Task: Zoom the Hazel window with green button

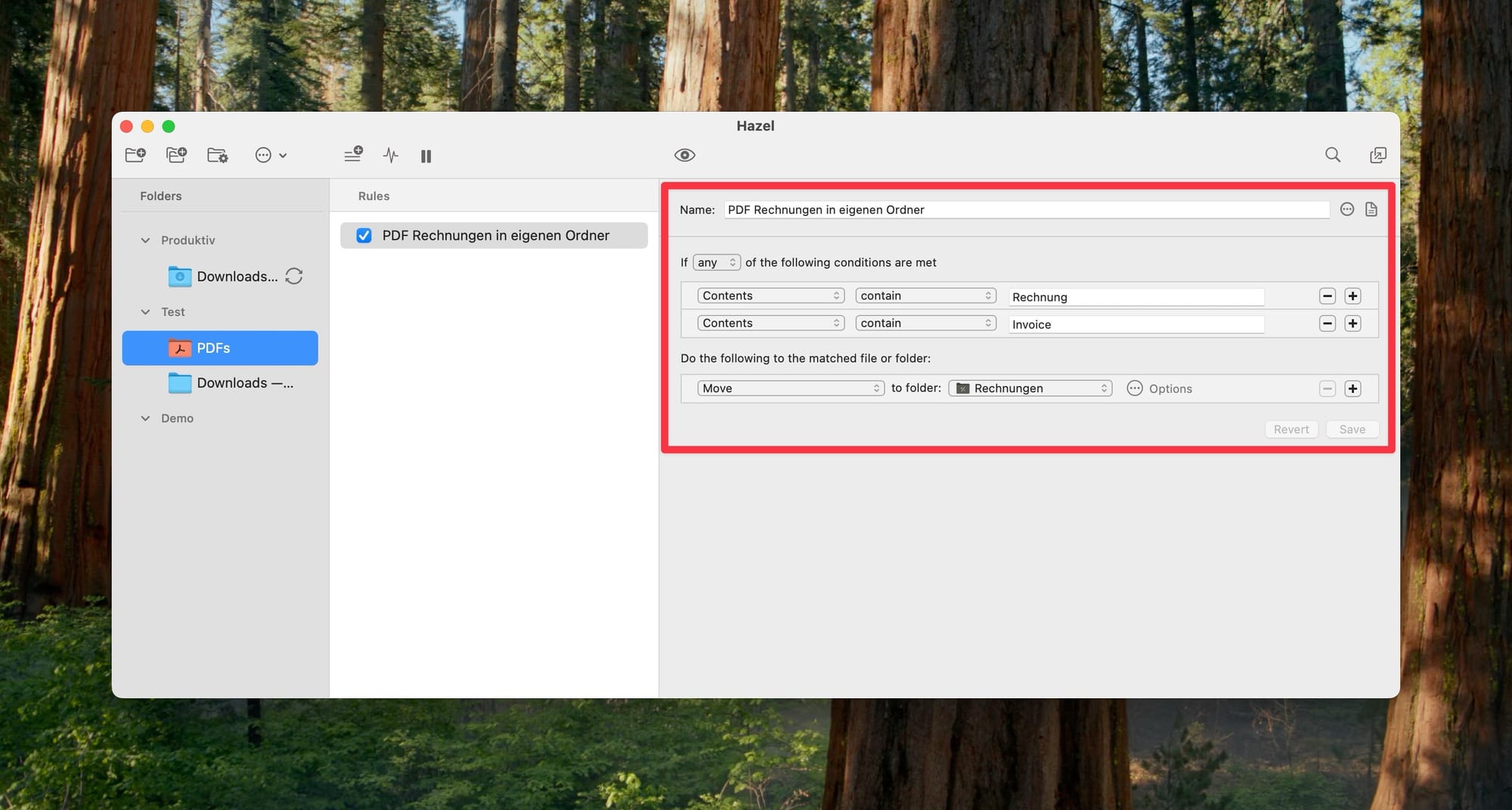Action: point(169,126)
